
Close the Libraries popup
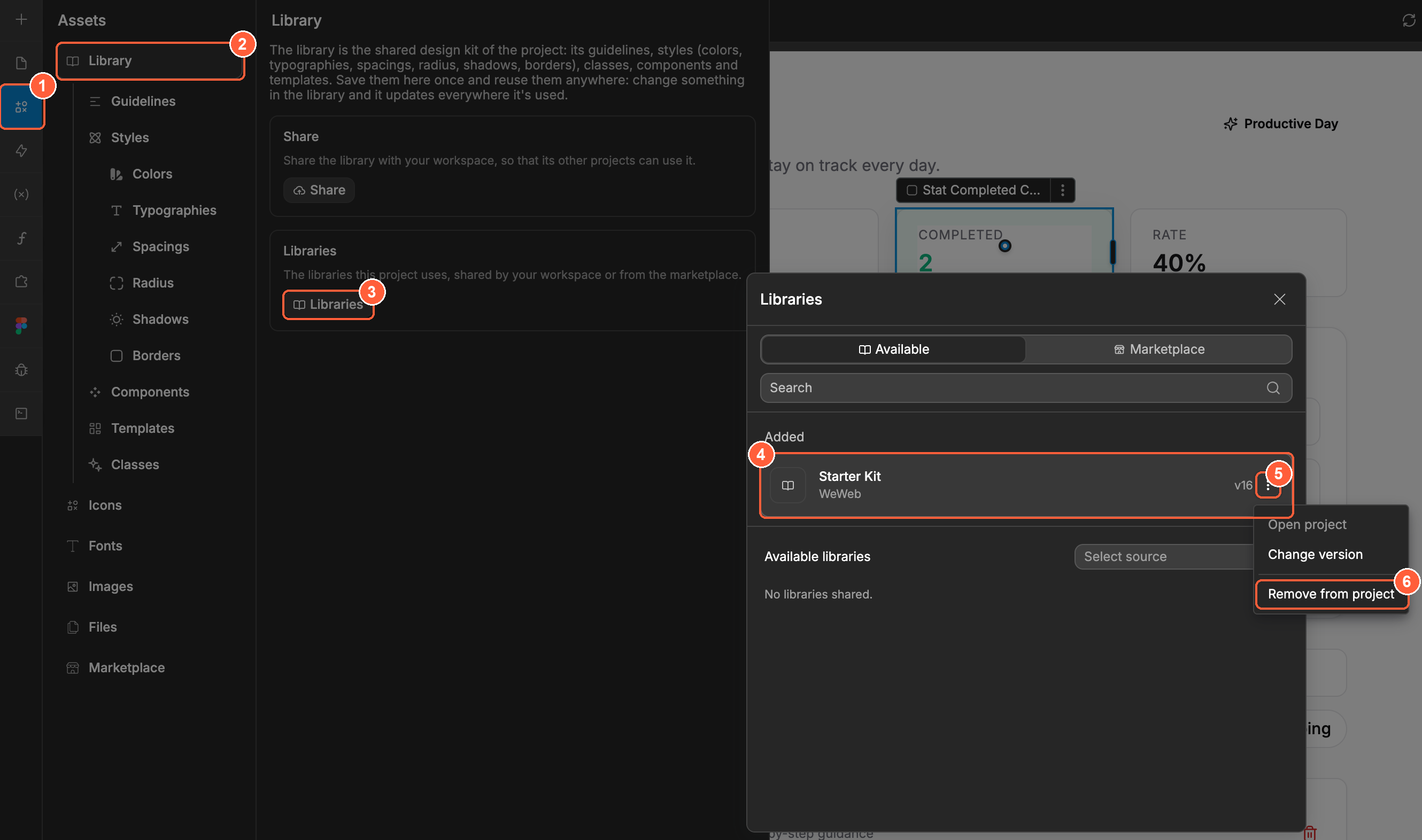tap(1279, 299)
